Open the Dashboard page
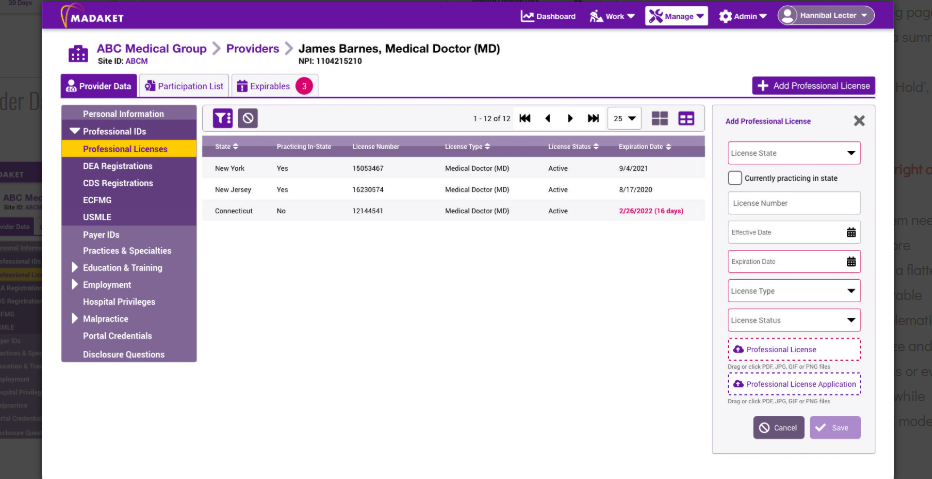The width and height of the screenshot is (932, 479). pos(548,16)
